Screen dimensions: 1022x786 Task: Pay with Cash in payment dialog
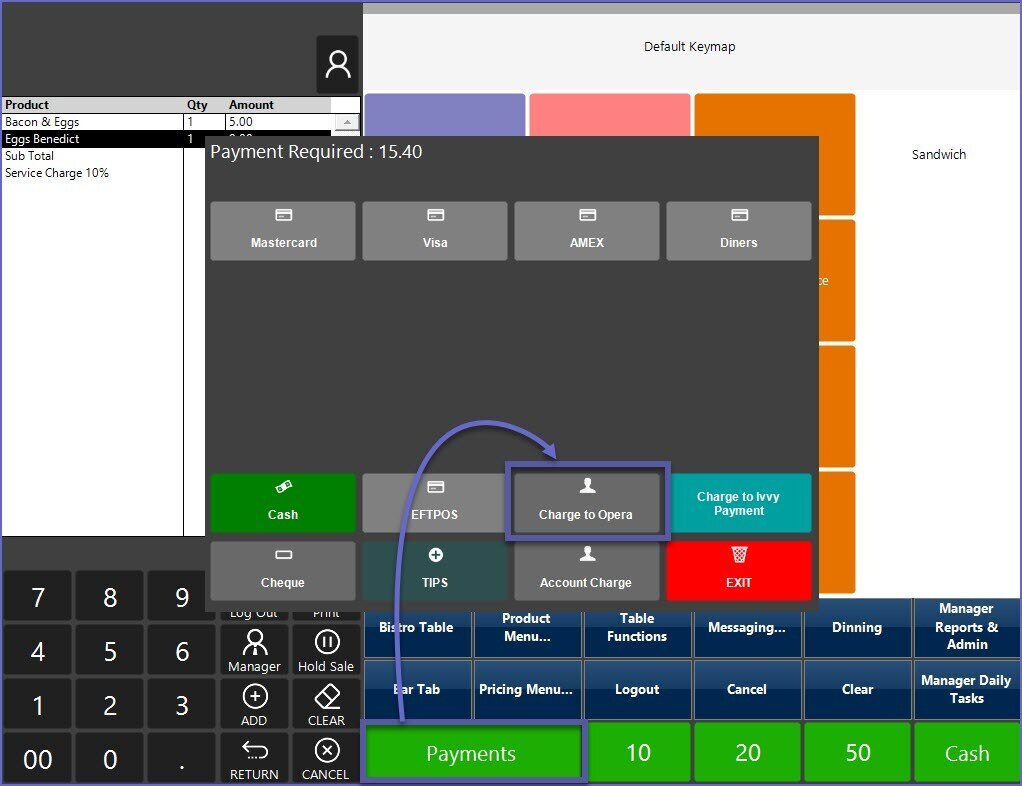click(283, 502)
